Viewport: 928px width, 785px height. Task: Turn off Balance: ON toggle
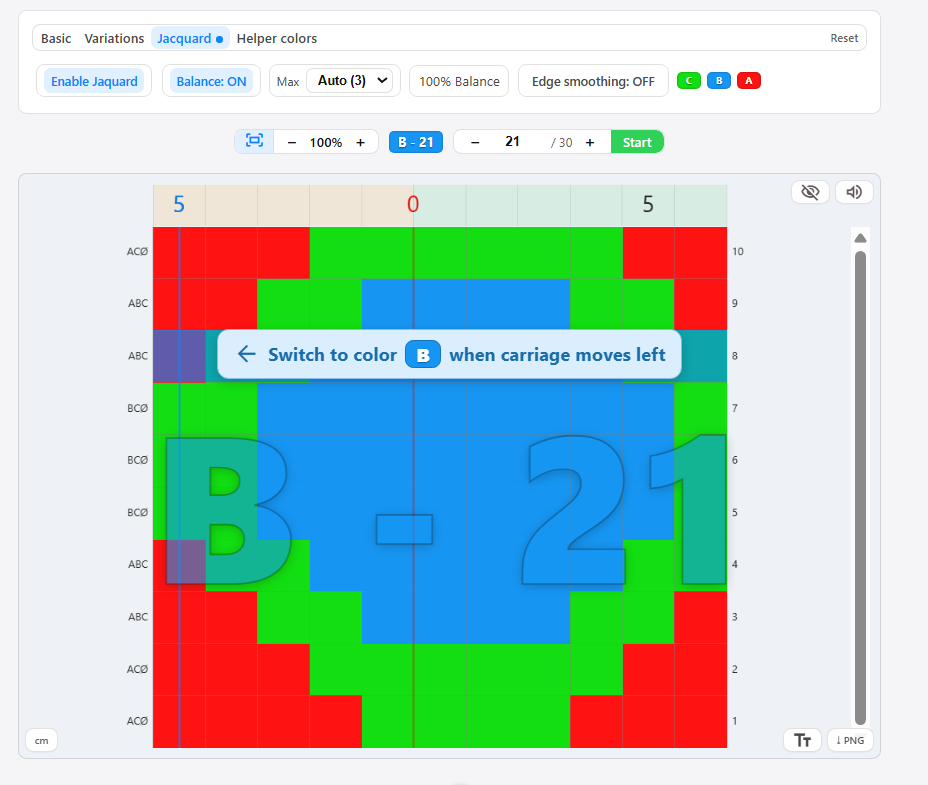(211, 81)
